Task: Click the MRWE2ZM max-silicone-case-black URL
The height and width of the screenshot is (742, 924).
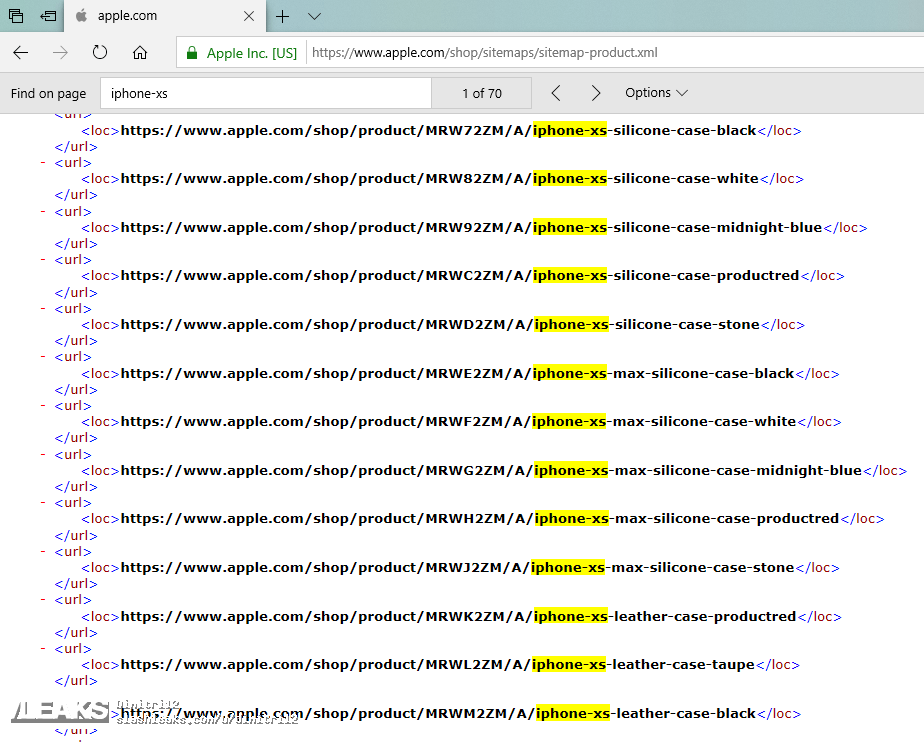Action: 457,374
